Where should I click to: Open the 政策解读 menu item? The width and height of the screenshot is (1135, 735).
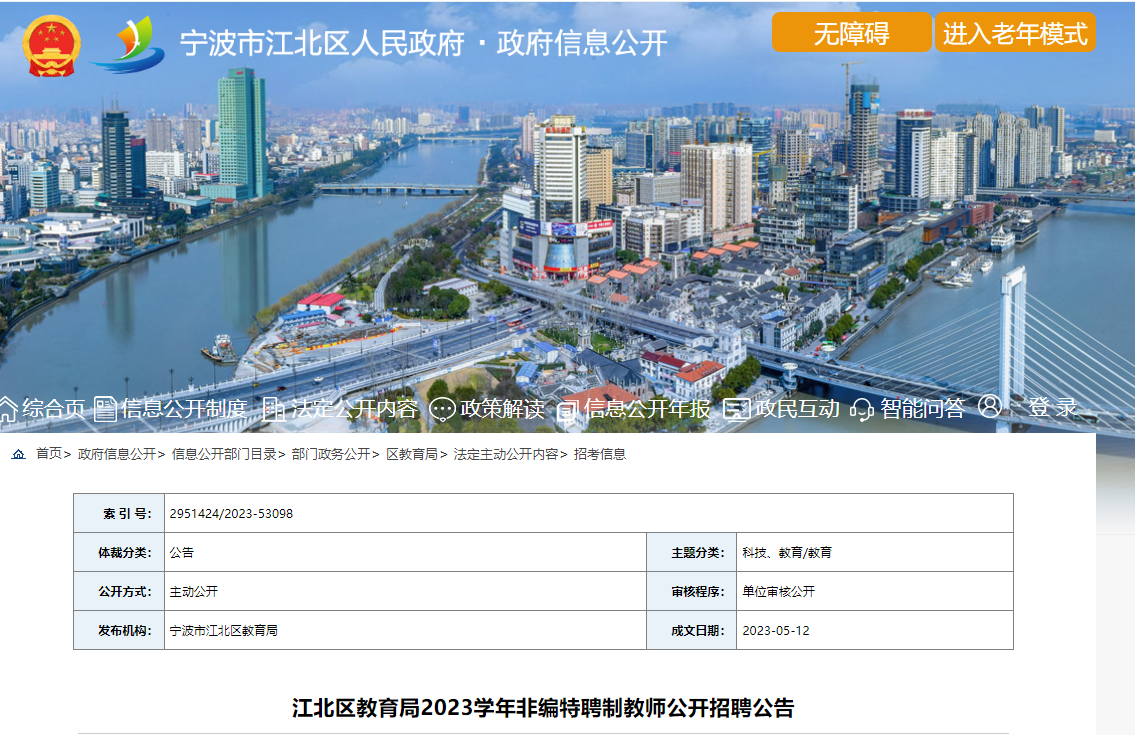pos(502,408)
